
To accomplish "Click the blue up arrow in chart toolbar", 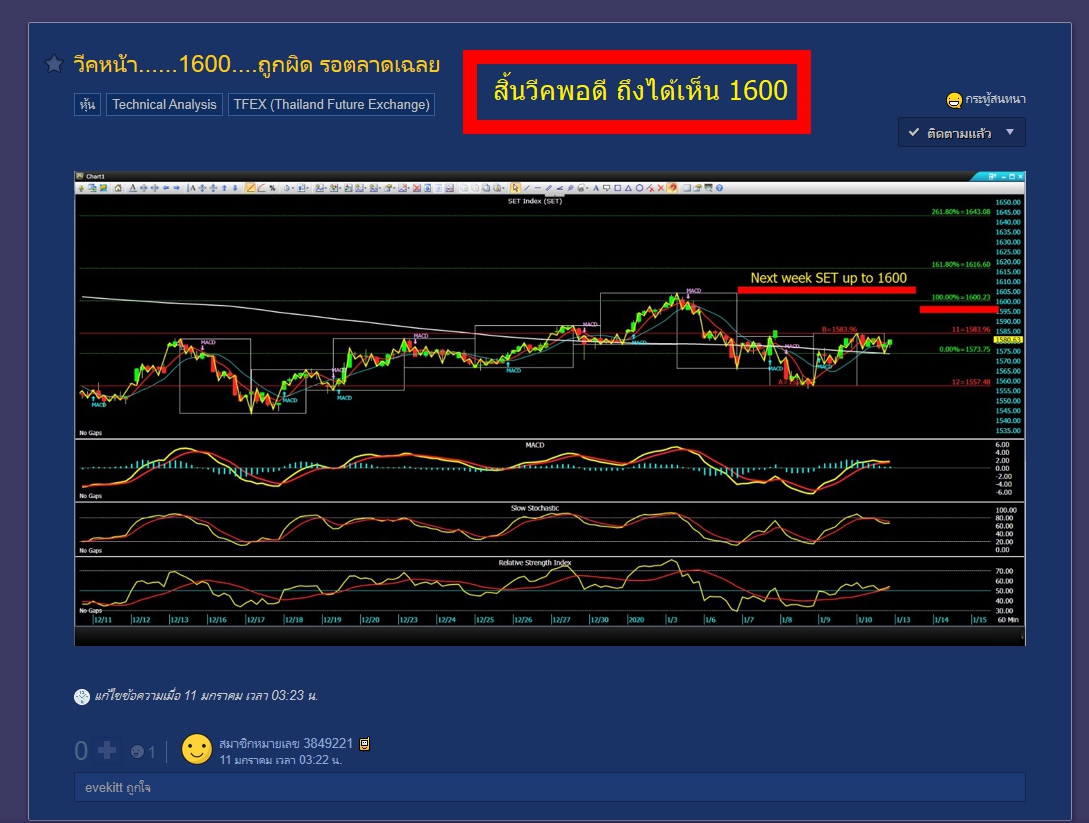I will pos(224,188).
